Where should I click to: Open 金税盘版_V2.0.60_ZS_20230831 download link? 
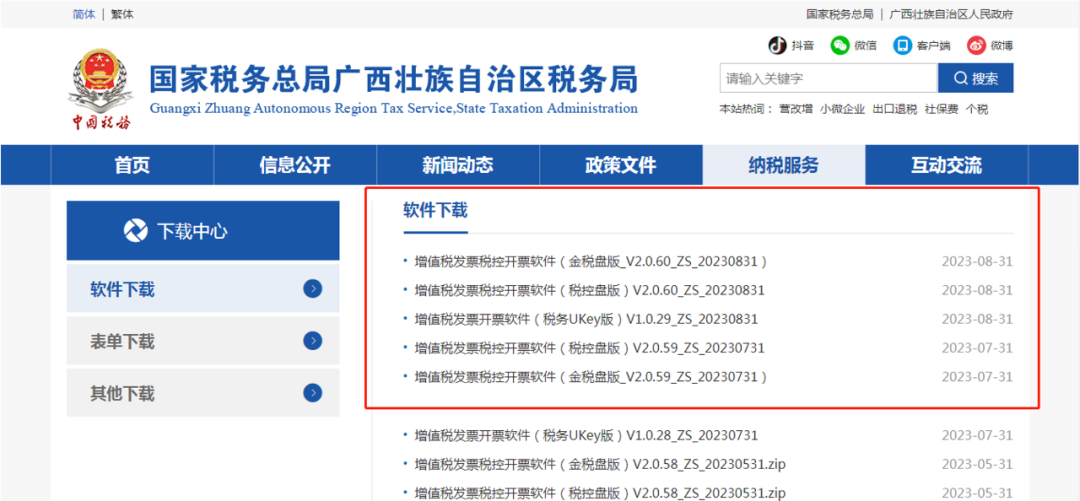590,261
